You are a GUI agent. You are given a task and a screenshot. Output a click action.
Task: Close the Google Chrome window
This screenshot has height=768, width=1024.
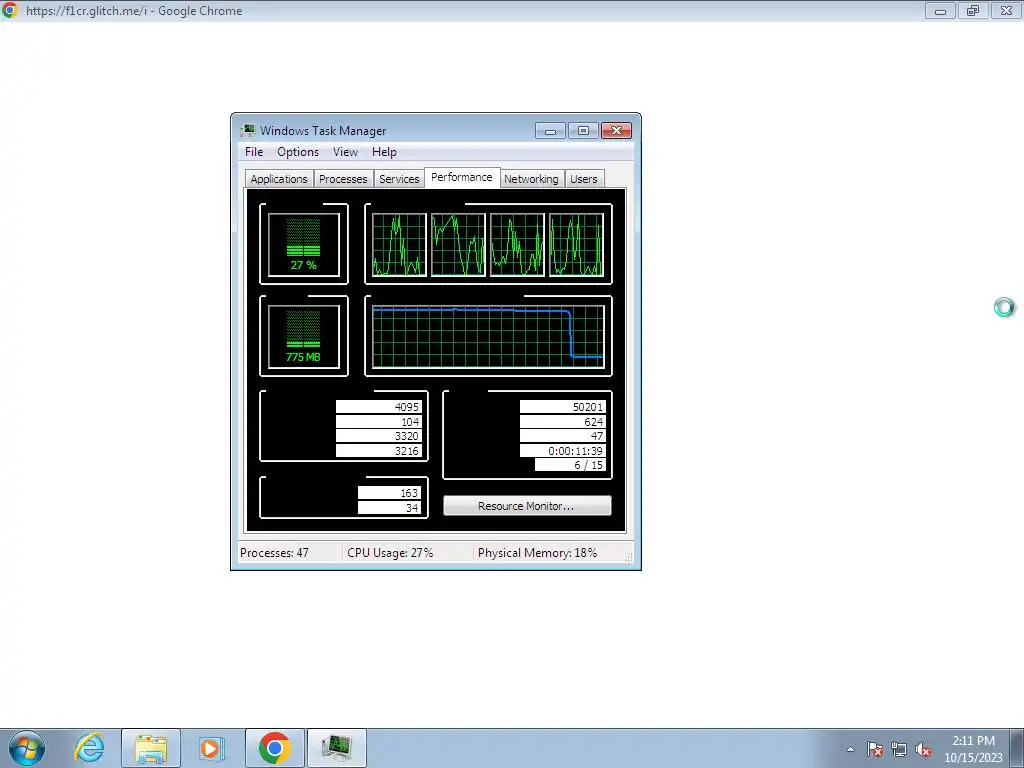[1006, 10]
